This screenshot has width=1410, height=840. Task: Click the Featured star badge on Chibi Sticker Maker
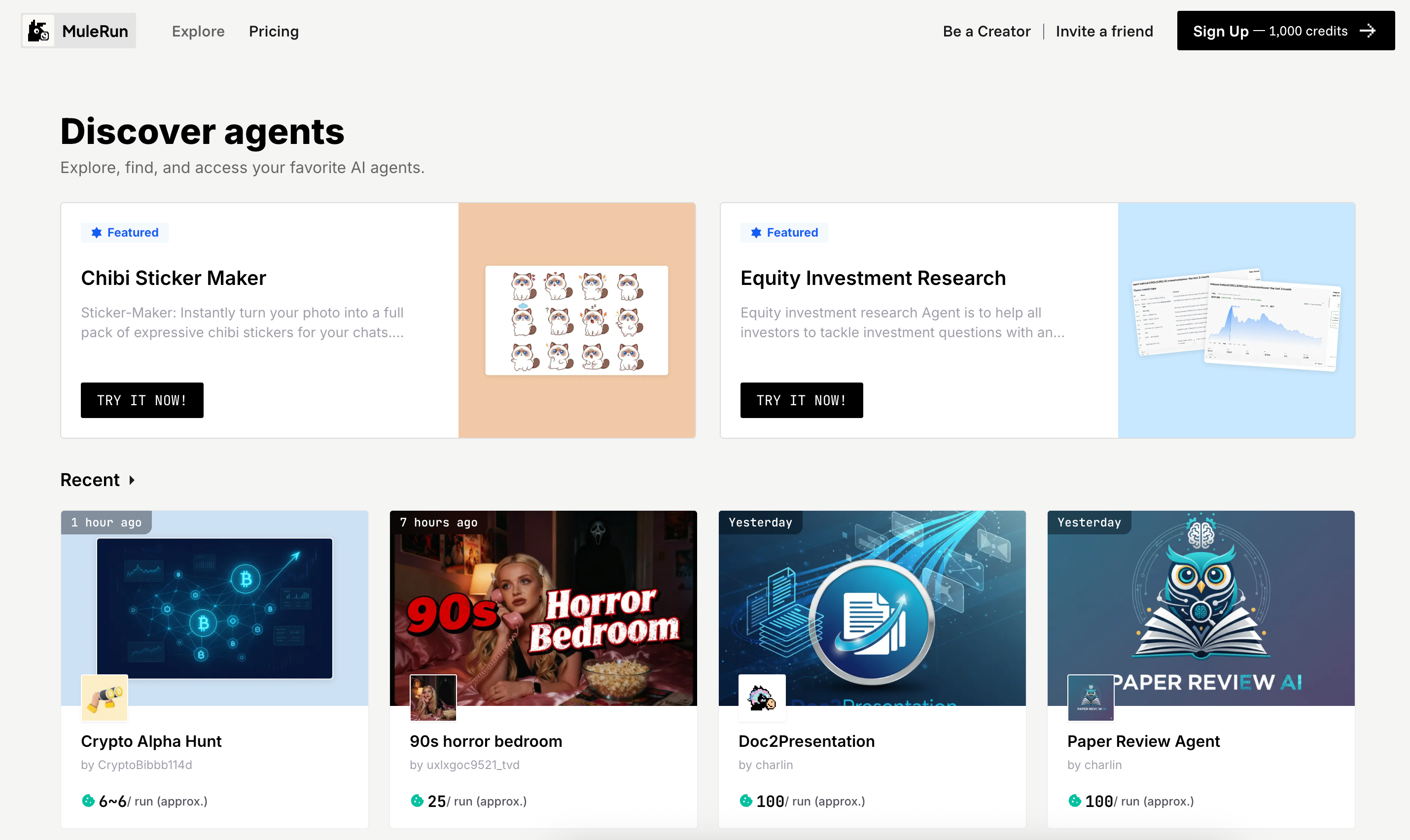(x=97, y=233)
